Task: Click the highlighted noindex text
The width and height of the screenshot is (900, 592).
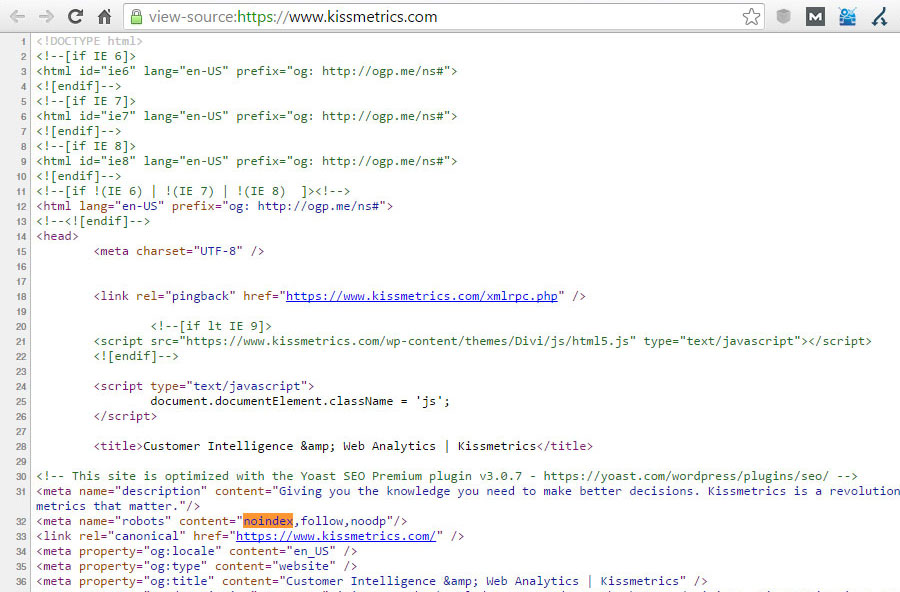Action: [268, 521]
